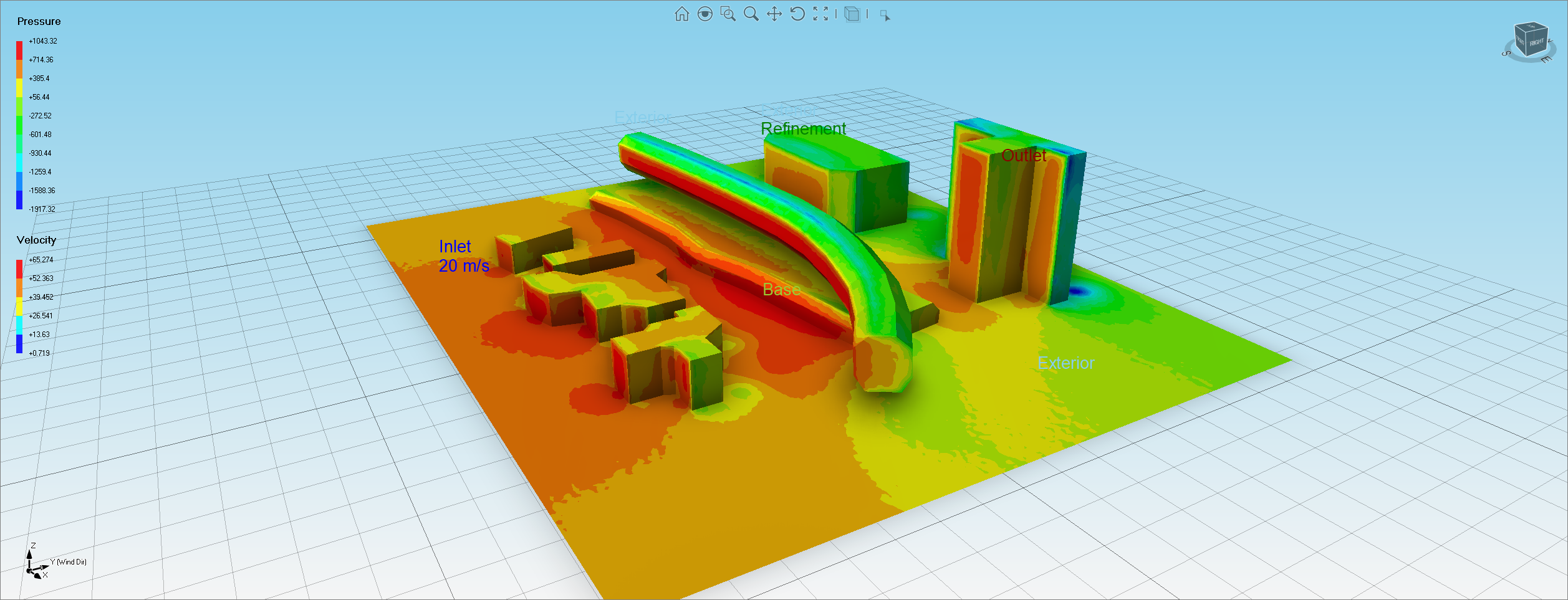Click the E compass direction marker

tap(1546, 60)
